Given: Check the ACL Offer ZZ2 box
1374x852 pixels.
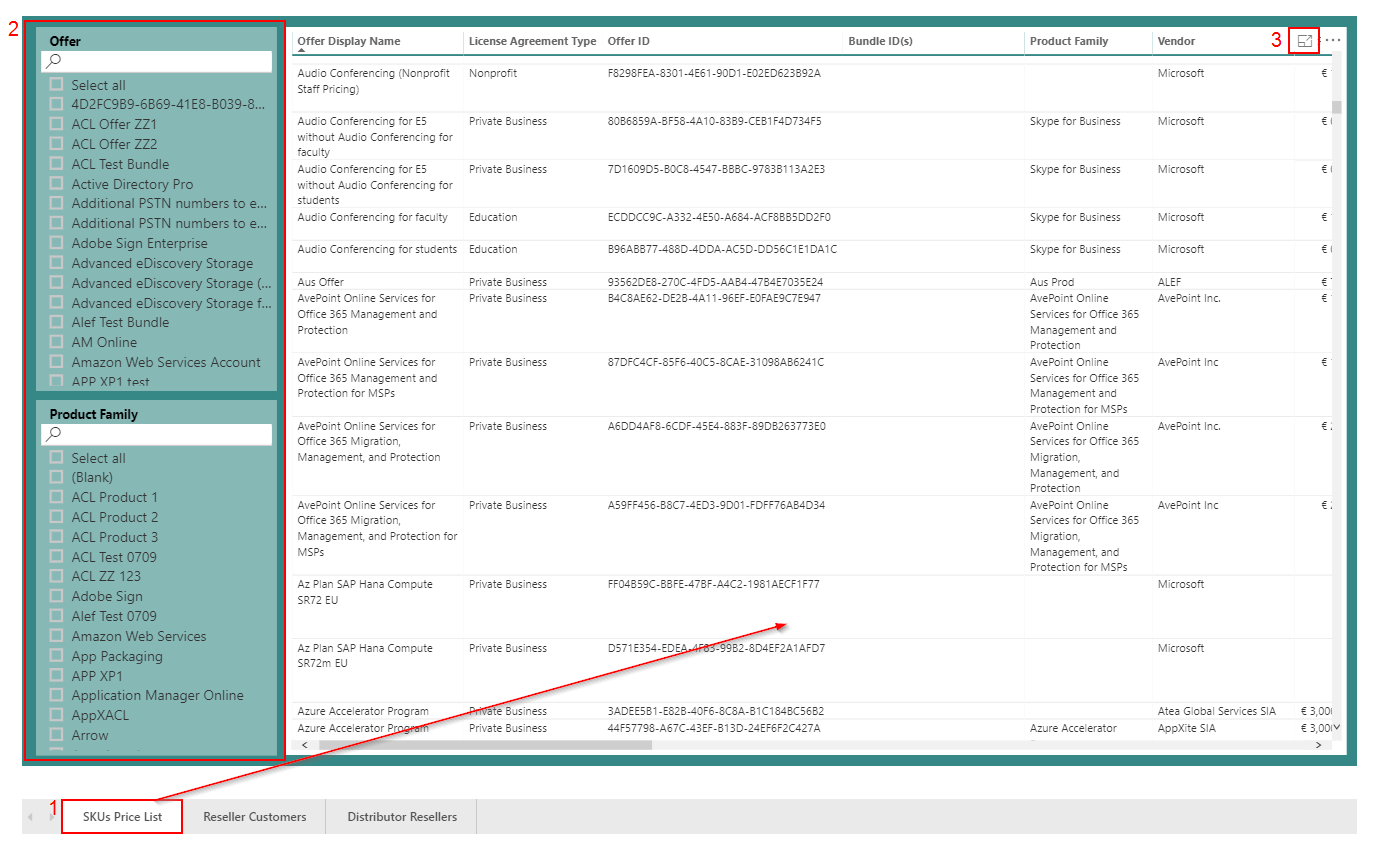Looking at the screenshot, I should (56, 144).
